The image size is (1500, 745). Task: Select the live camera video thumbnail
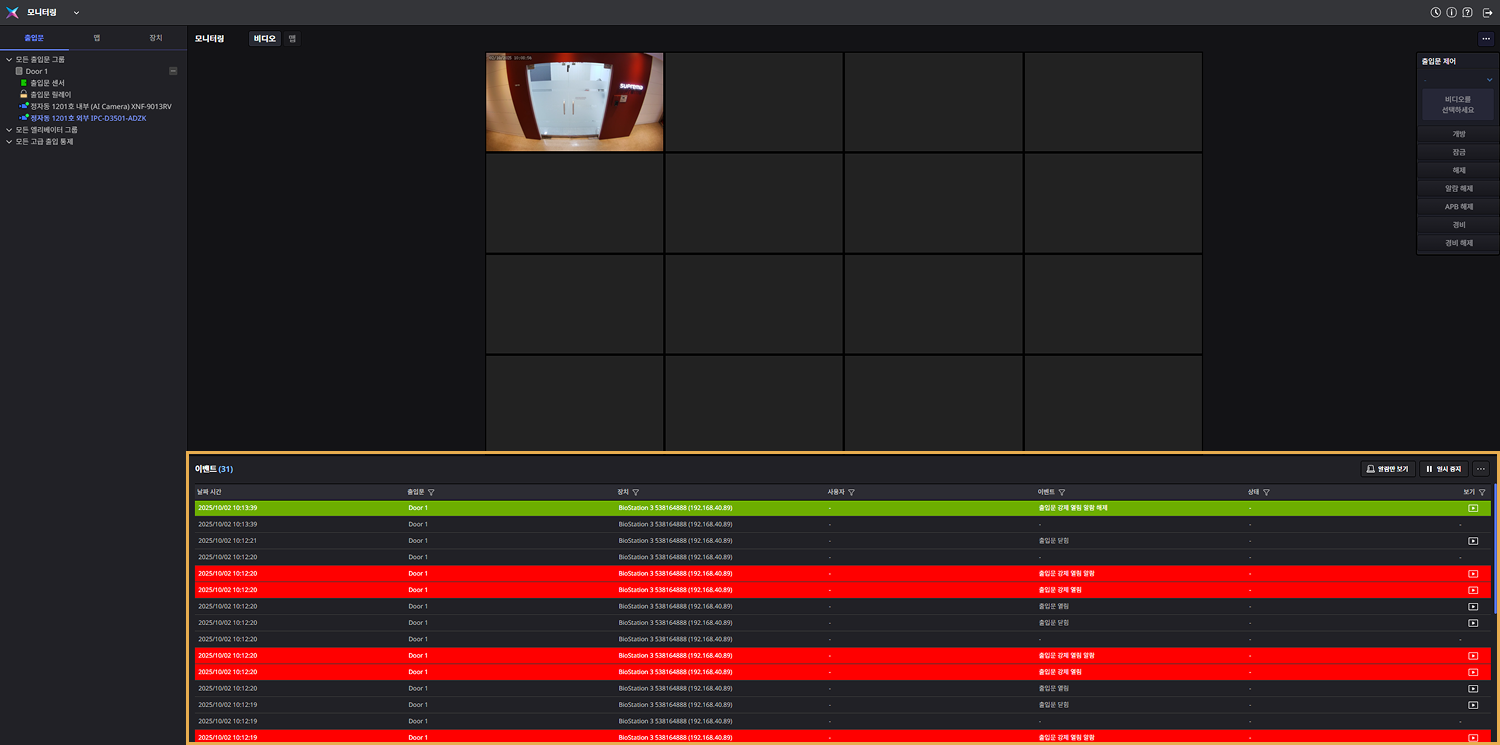pyautogui.click(x=574, y=102)
